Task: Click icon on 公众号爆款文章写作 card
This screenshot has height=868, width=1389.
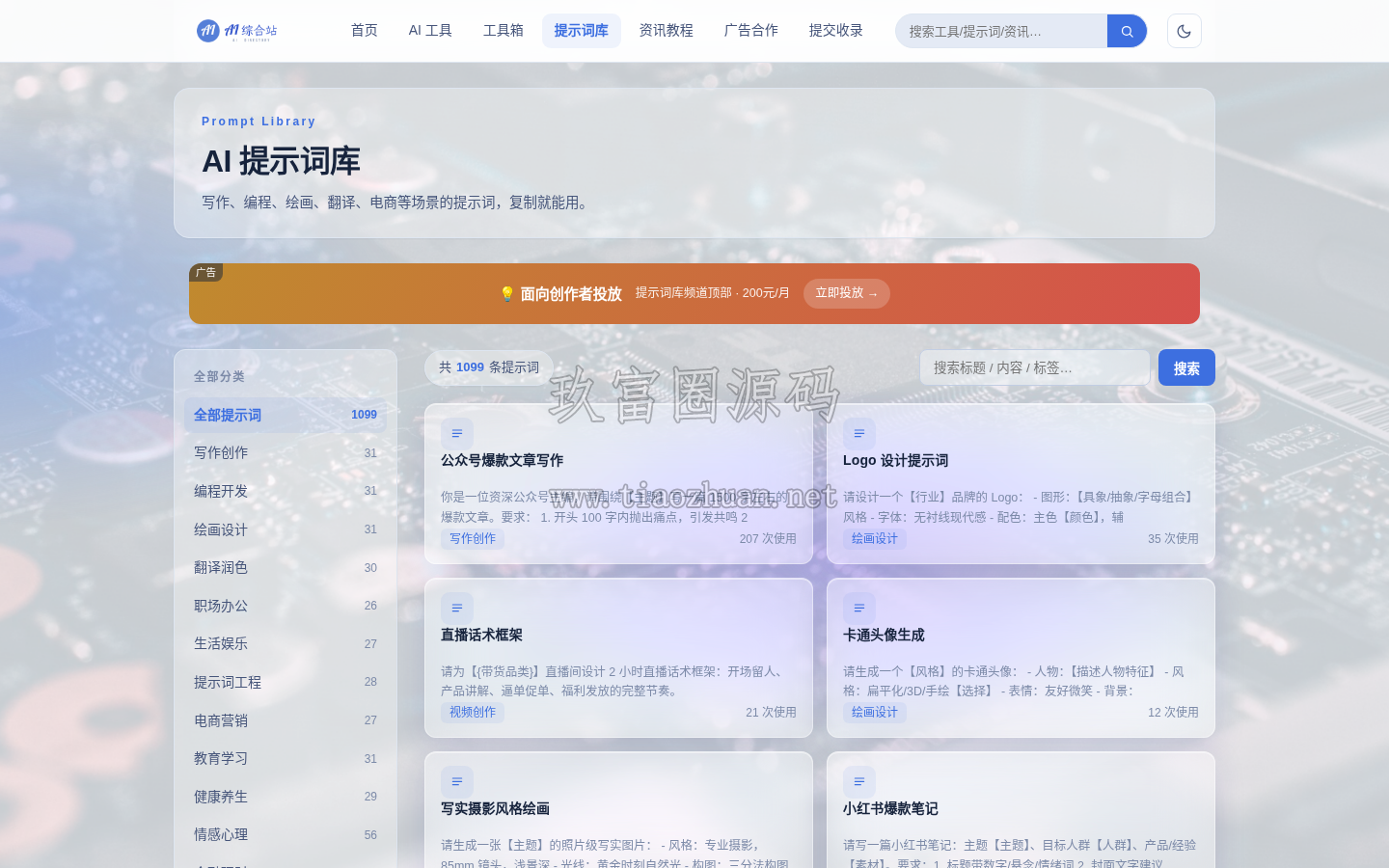Action: coord(457,434)
